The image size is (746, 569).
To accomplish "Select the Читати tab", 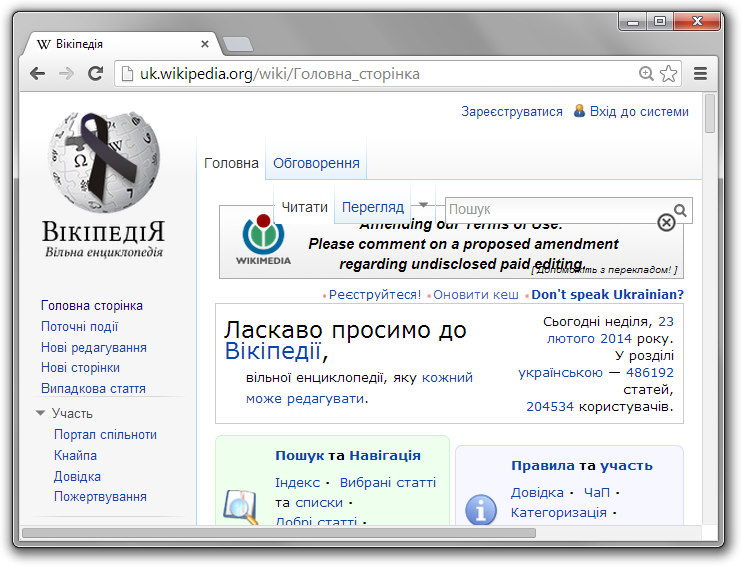I will click(304, 207).
